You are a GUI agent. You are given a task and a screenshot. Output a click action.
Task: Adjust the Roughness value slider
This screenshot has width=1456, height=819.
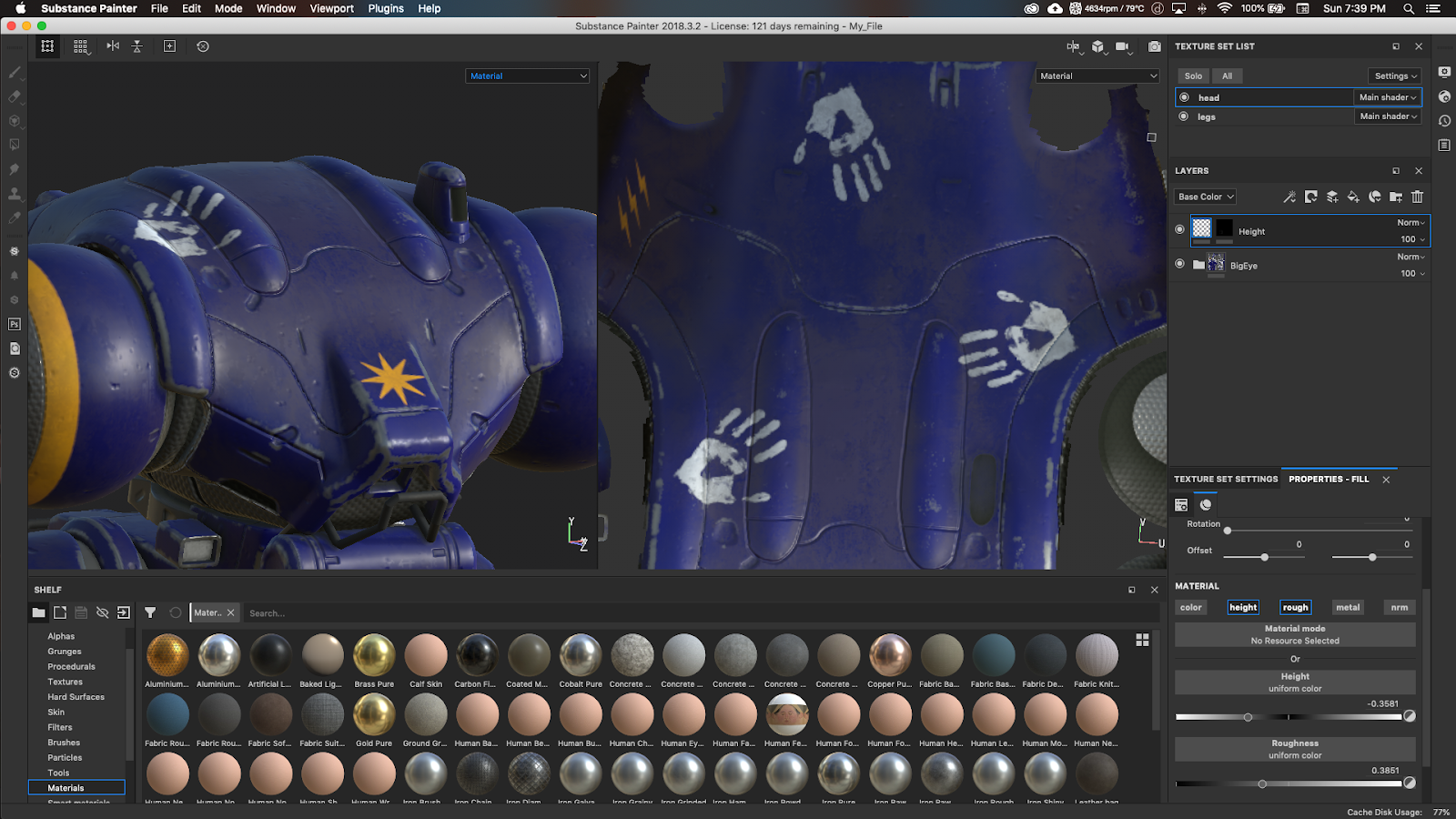(x=1289, y=784)
